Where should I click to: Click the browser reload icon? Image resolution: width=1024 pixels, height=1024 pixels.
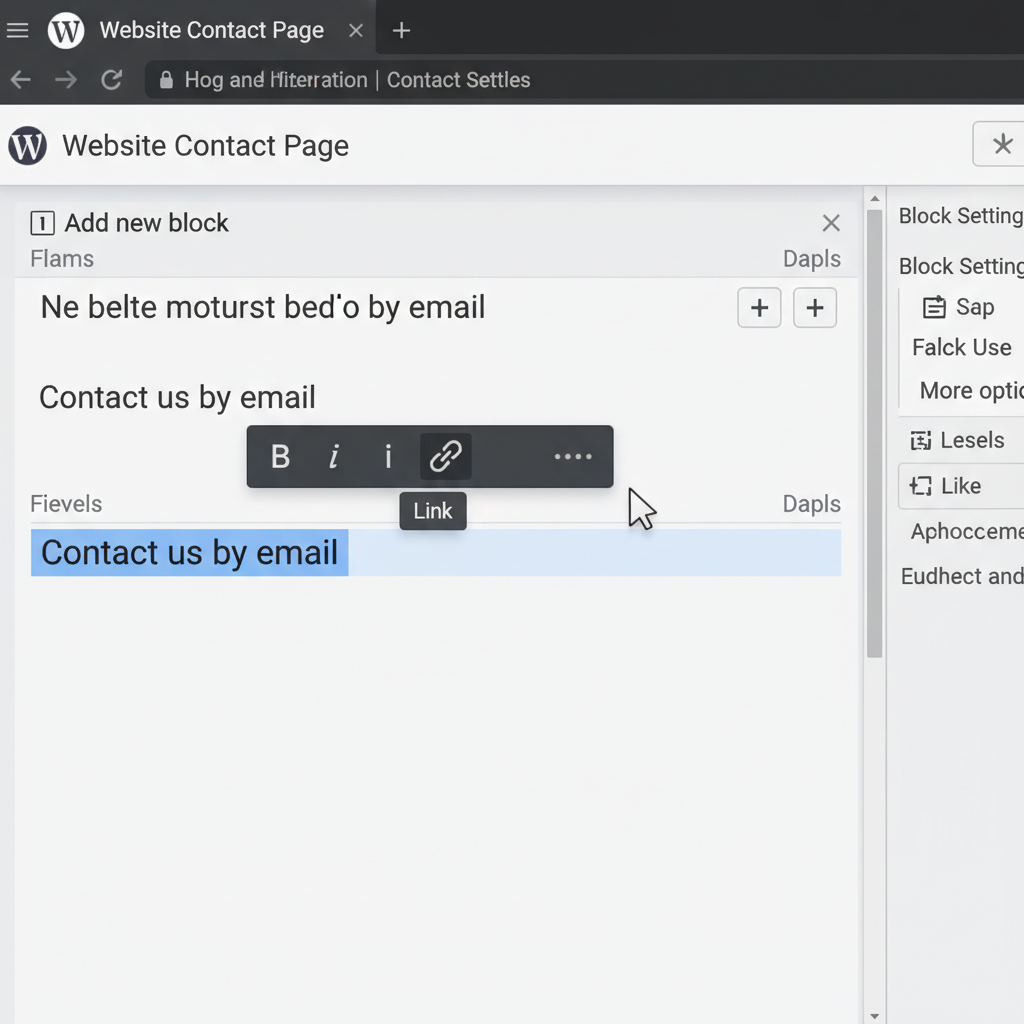[112, 80]
